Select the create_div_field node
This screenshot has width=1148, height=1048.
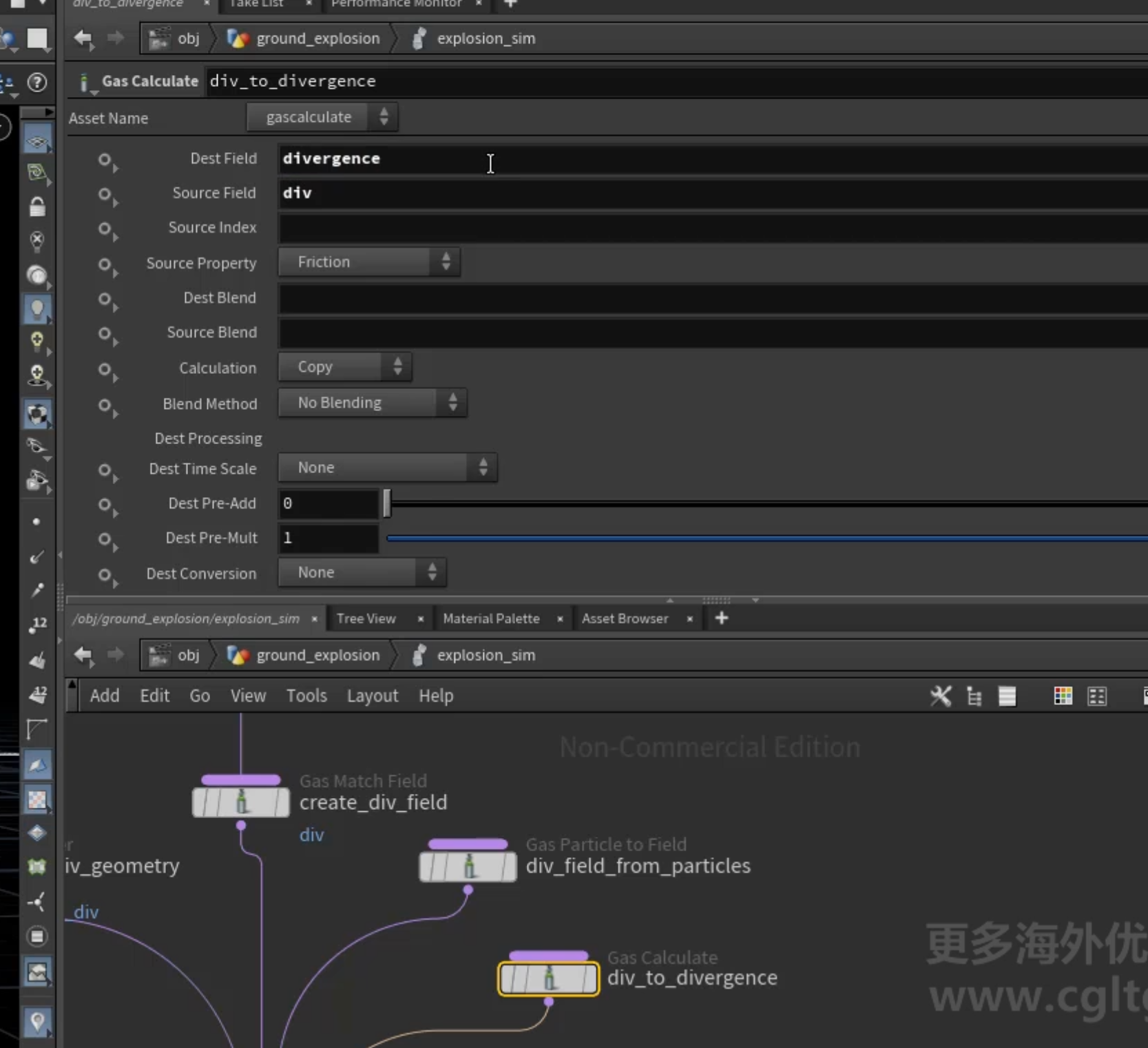pos(241,802)
